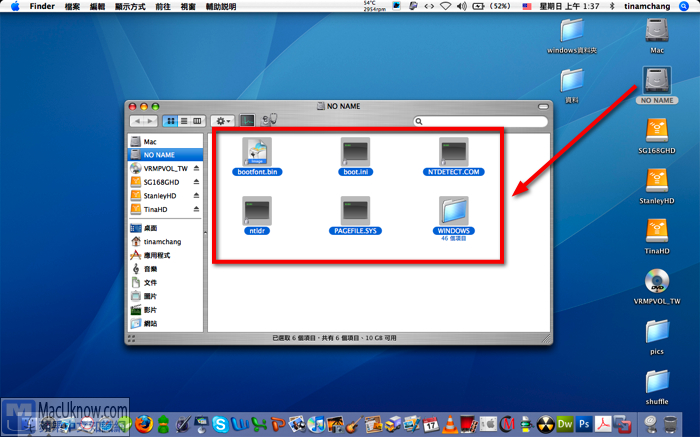Open Disk Utility stethoscope toolbar icon

269,120
